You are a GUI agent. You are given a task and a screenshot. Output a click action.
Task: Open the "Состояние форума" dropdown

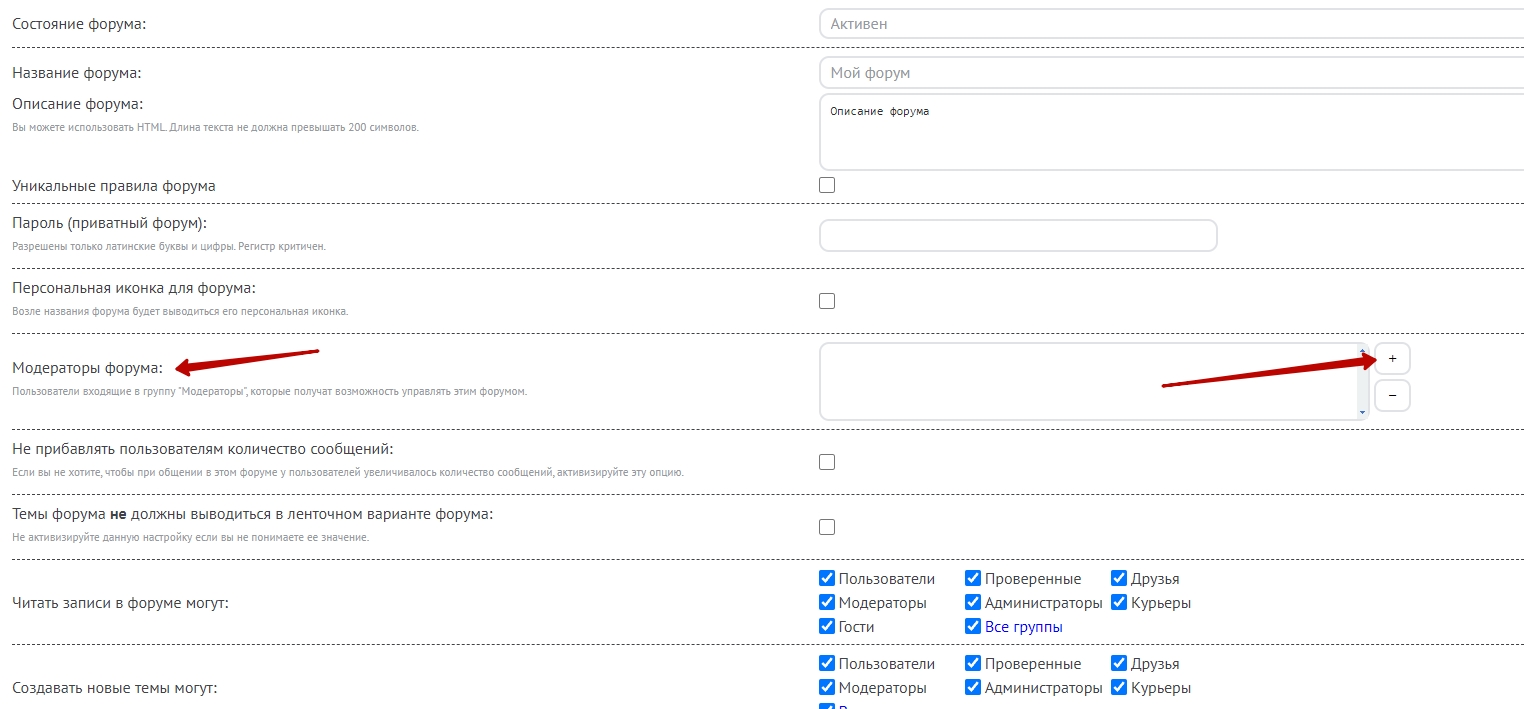1170,24
